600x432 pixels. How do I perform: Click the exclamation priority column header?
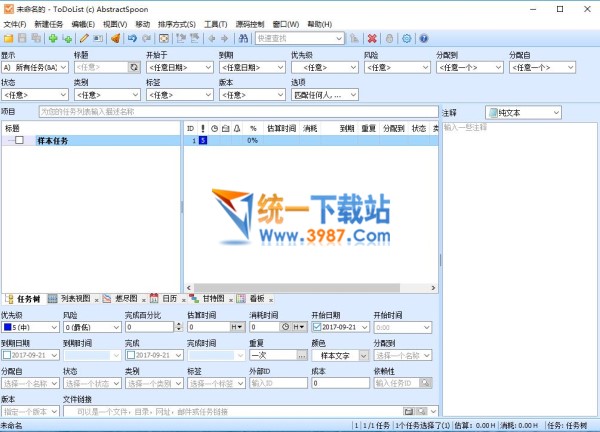(203, 129)
